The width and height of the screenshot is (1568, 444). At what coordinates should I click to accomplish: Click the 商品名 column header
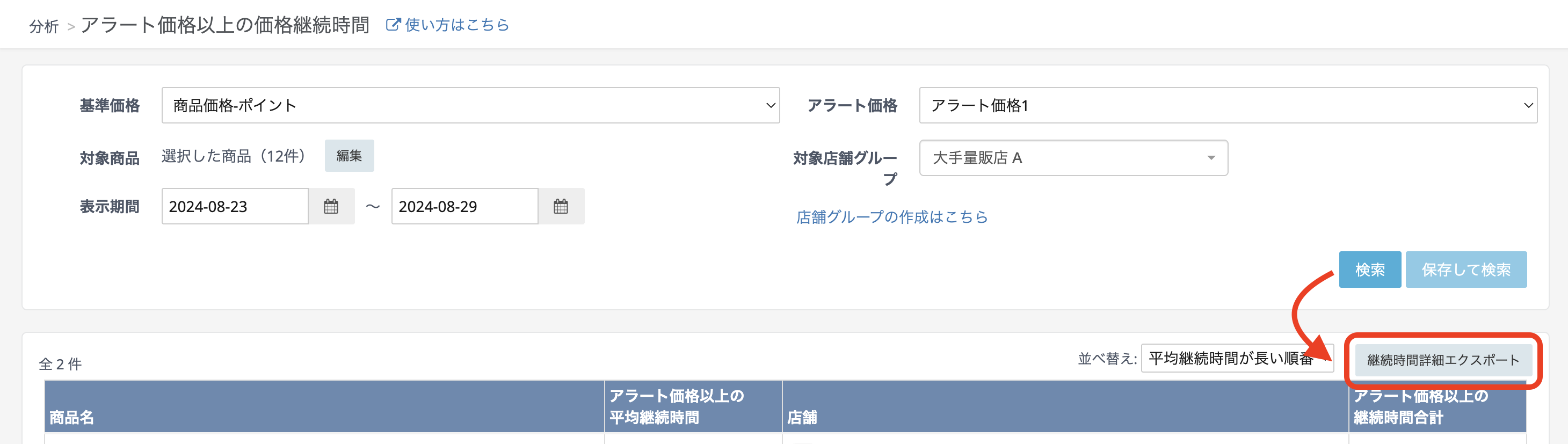click(x=72, y=417)
